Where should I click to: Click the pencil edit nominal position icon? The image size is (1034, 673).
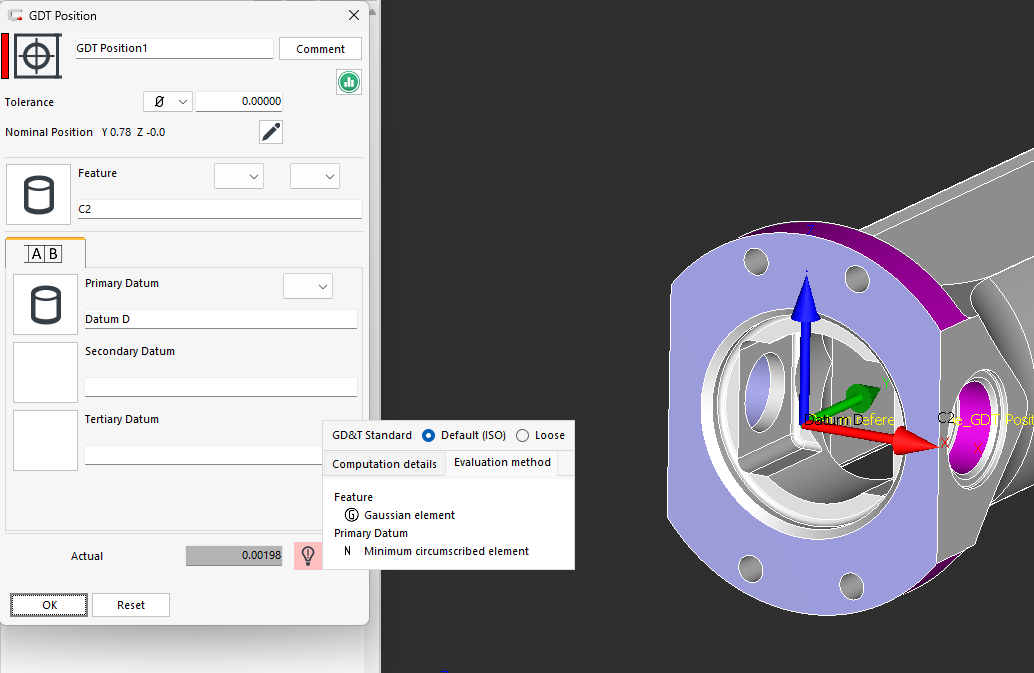click(271, 132)
